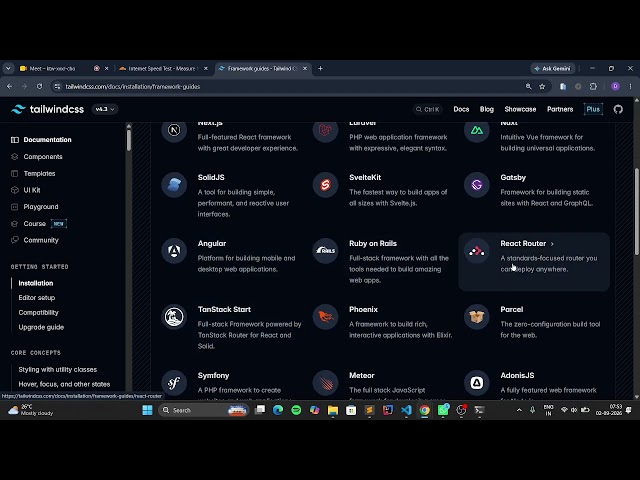This screenshot has width=640, height=480.
Task: Launch Spotify from the taskbar
Action: point(296,410)
